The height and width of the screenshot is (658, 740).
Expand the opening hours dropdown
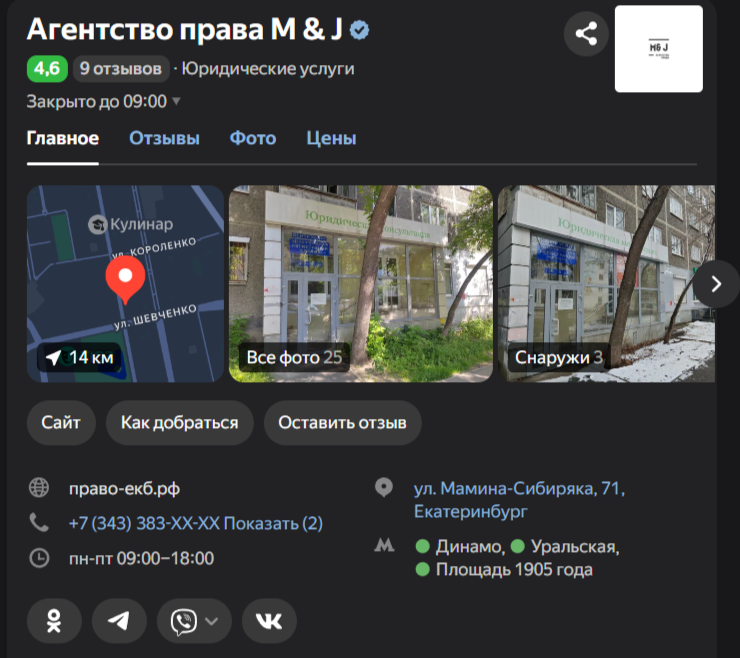(x=176, y=101)
